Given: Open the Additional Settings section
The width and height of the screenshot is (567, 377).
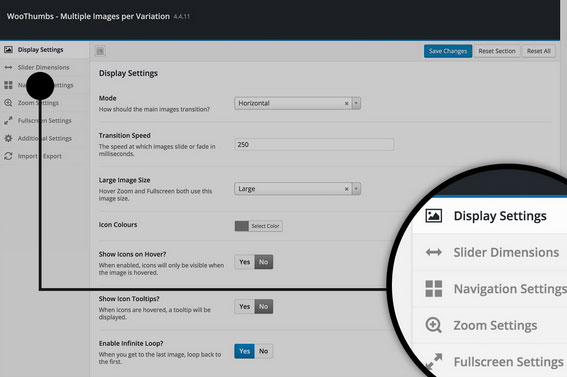Looking at the screenshot, I should coord(44,138).
